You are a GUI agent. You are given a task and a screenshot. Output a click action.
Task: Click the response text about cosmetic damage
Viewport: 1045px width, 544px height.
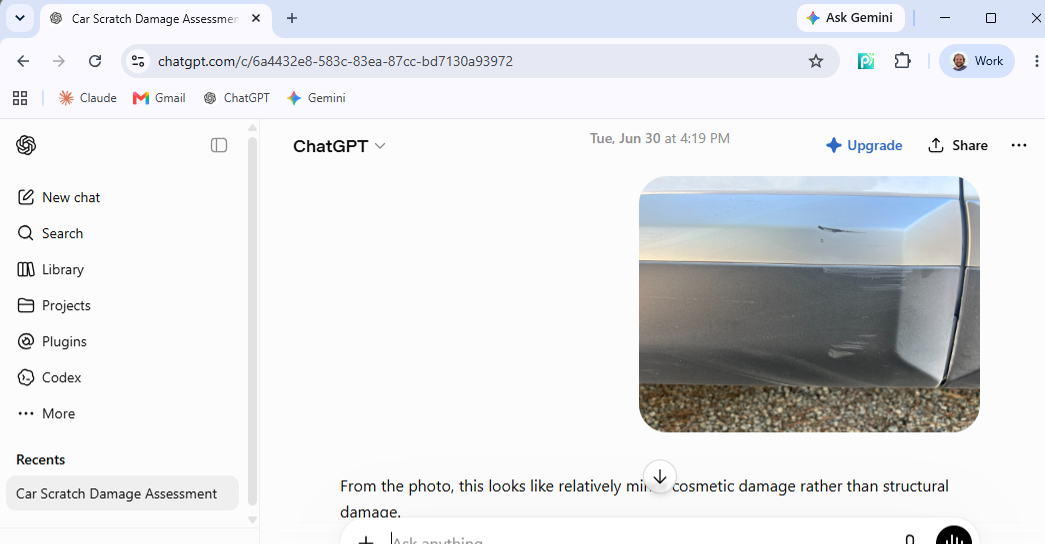pos(644,499)
